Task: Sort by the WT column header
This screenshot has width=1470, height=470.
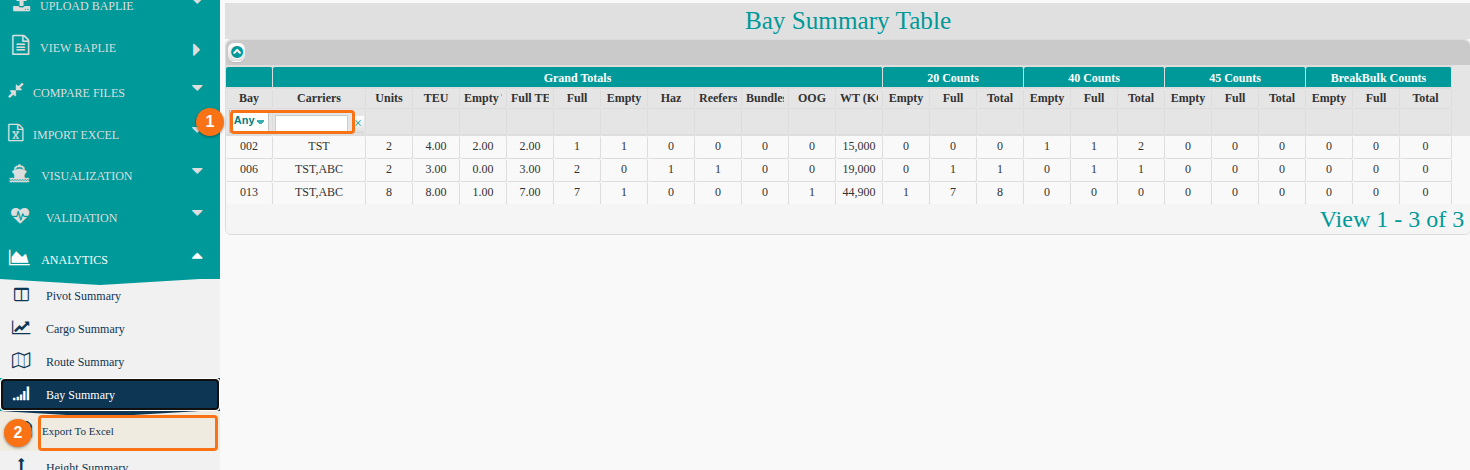Action: tap(859, 98)
